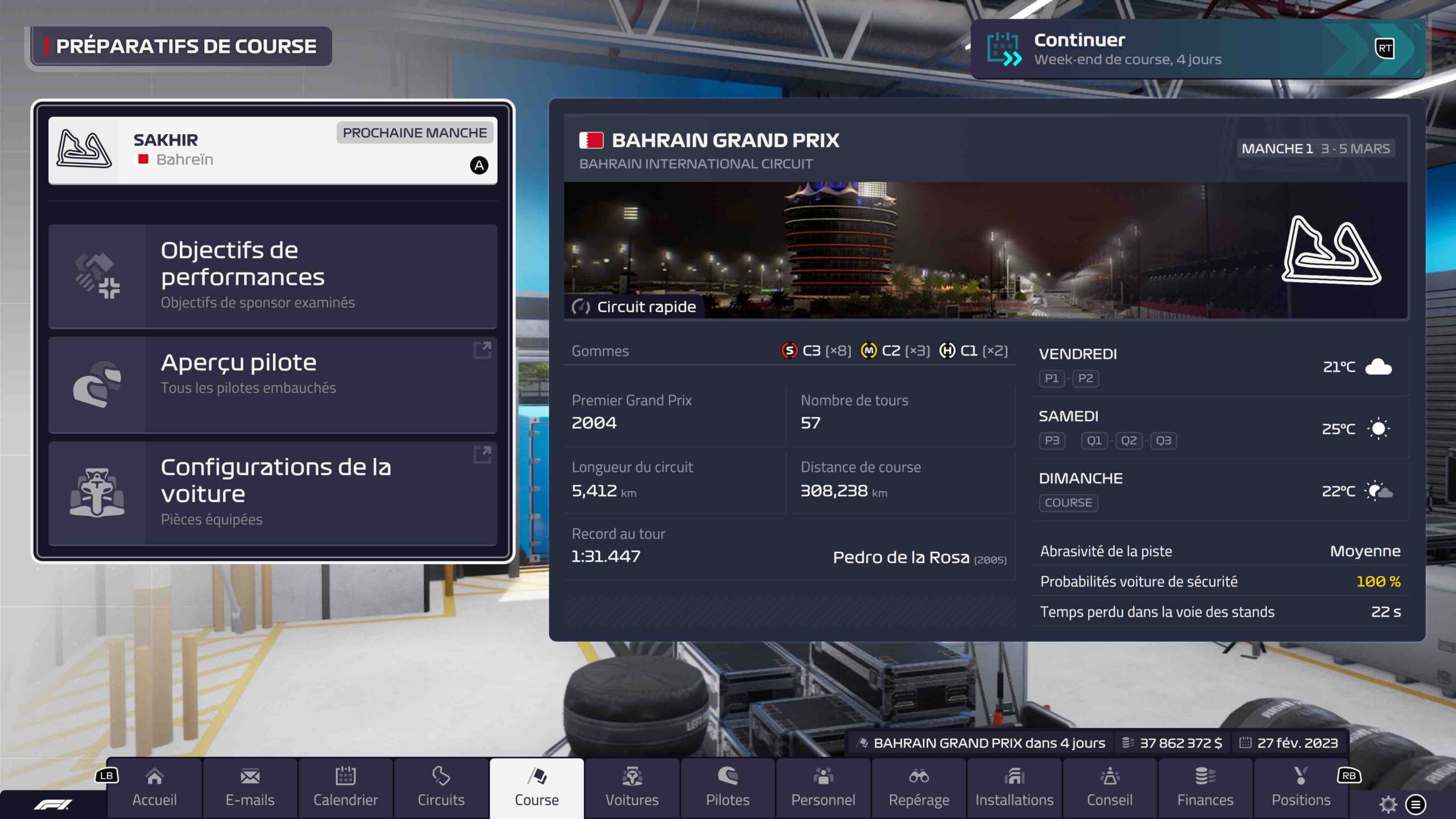Image resolution: width=1456 pixels, height=819 pixels.
Task: Click BAHRAIN GRAND PRIX dans 4 jours status
Action: click(x=989, y=743)
